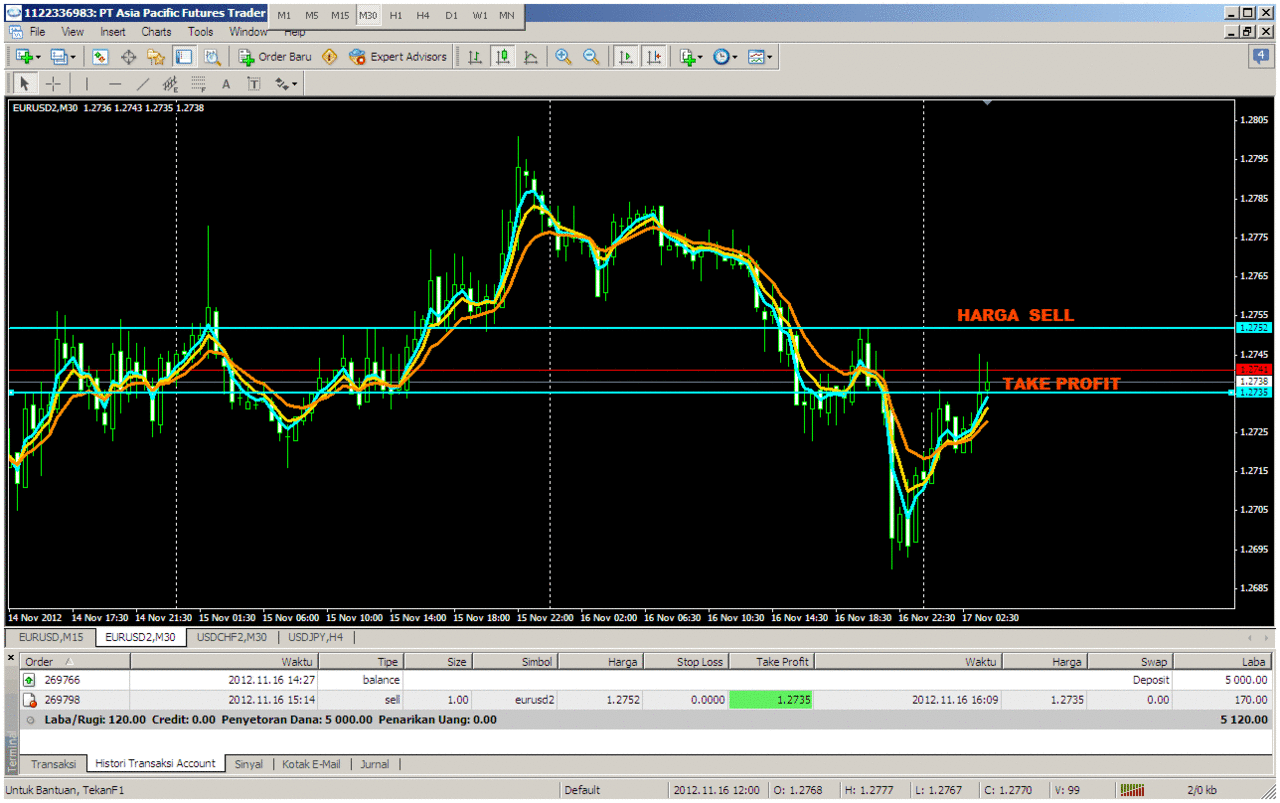This screenshot has width=1280, height=803.
Task: Select the arrows objects icon
Action: point(281,84)
